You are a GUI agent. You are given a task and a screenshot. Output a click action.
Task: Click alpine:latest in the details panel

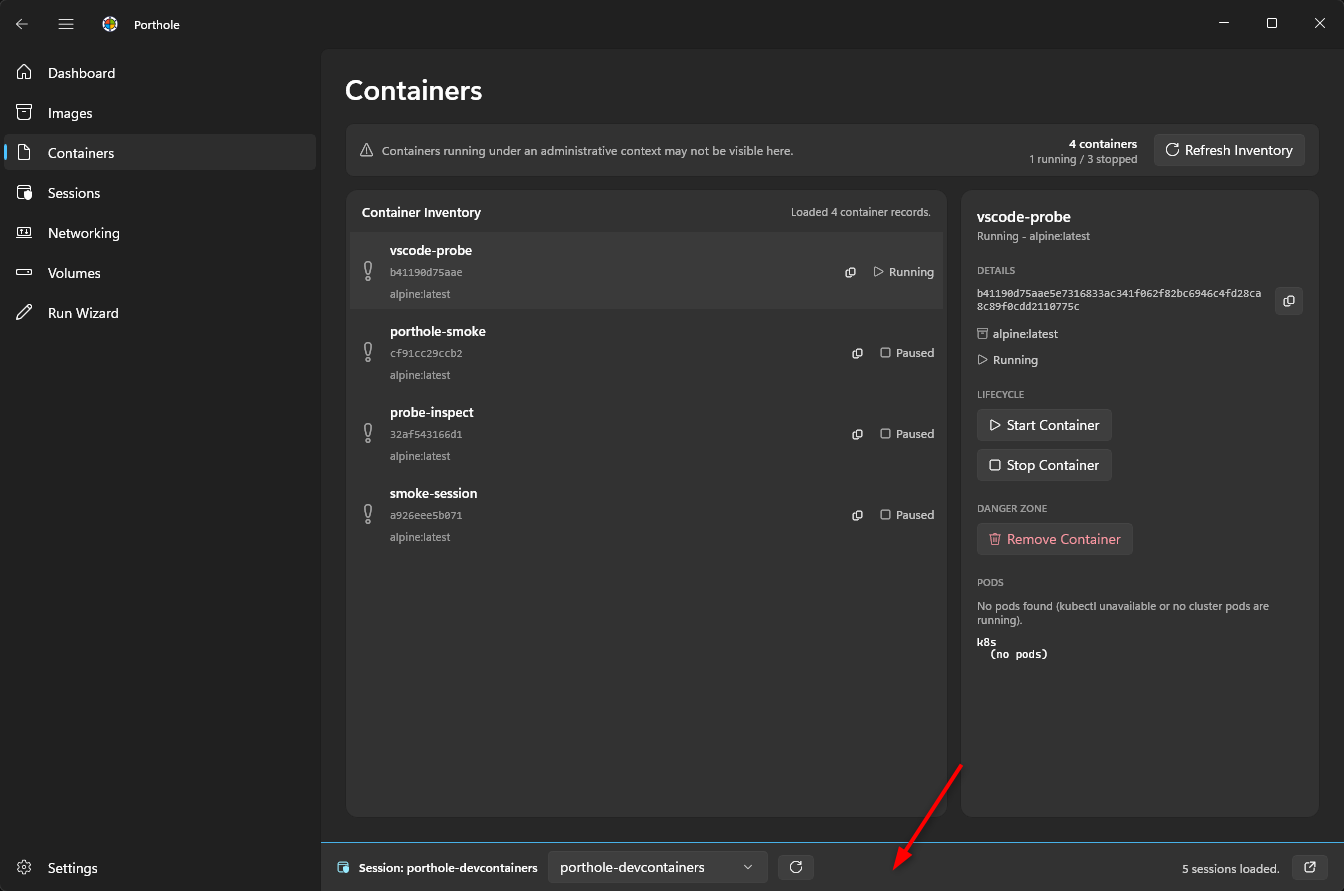pyautogui.click(x=1025, y=334)
